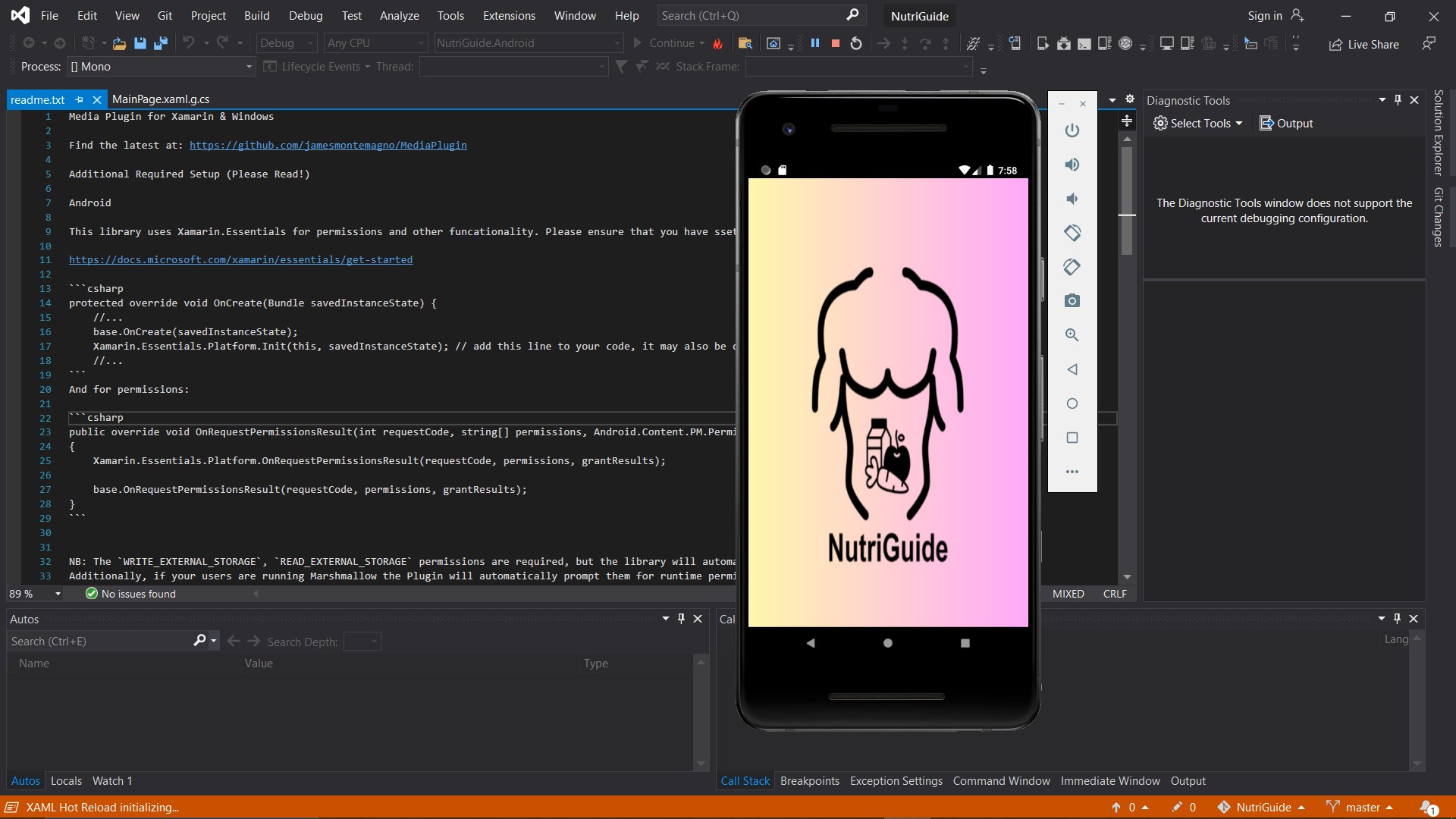The height and width of the screenshot is (819, 1456).
Task: Click the Send Feedback icon
Action: click(x=1429, y=44)
